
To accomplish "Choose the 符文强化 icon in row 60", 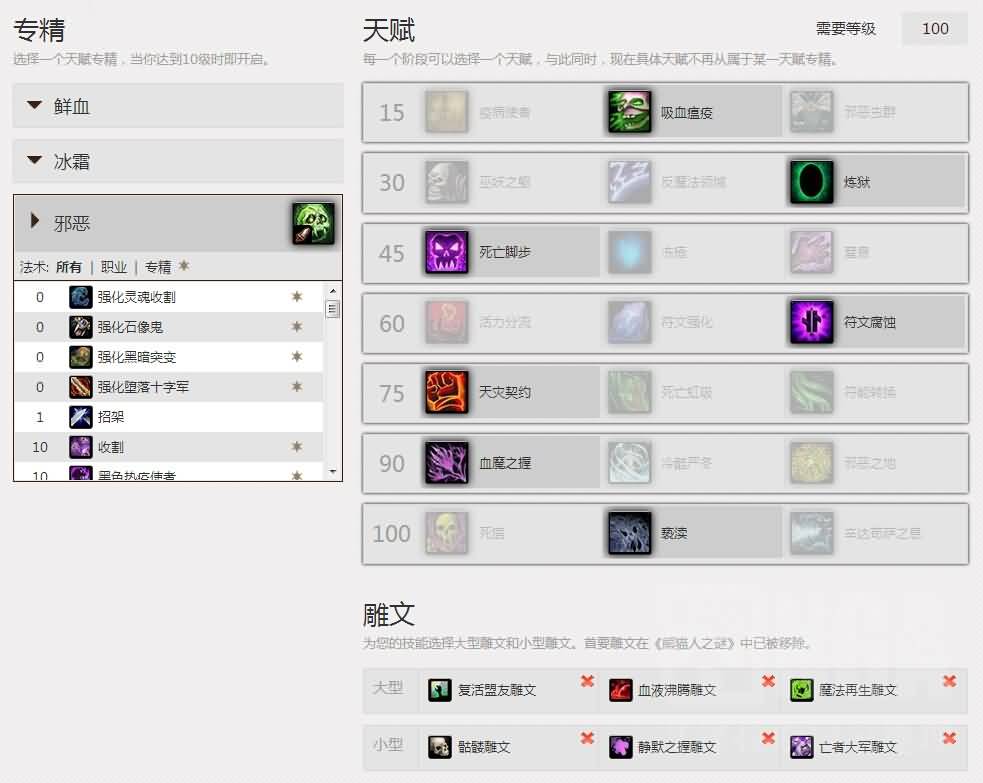I will [629, 322].
